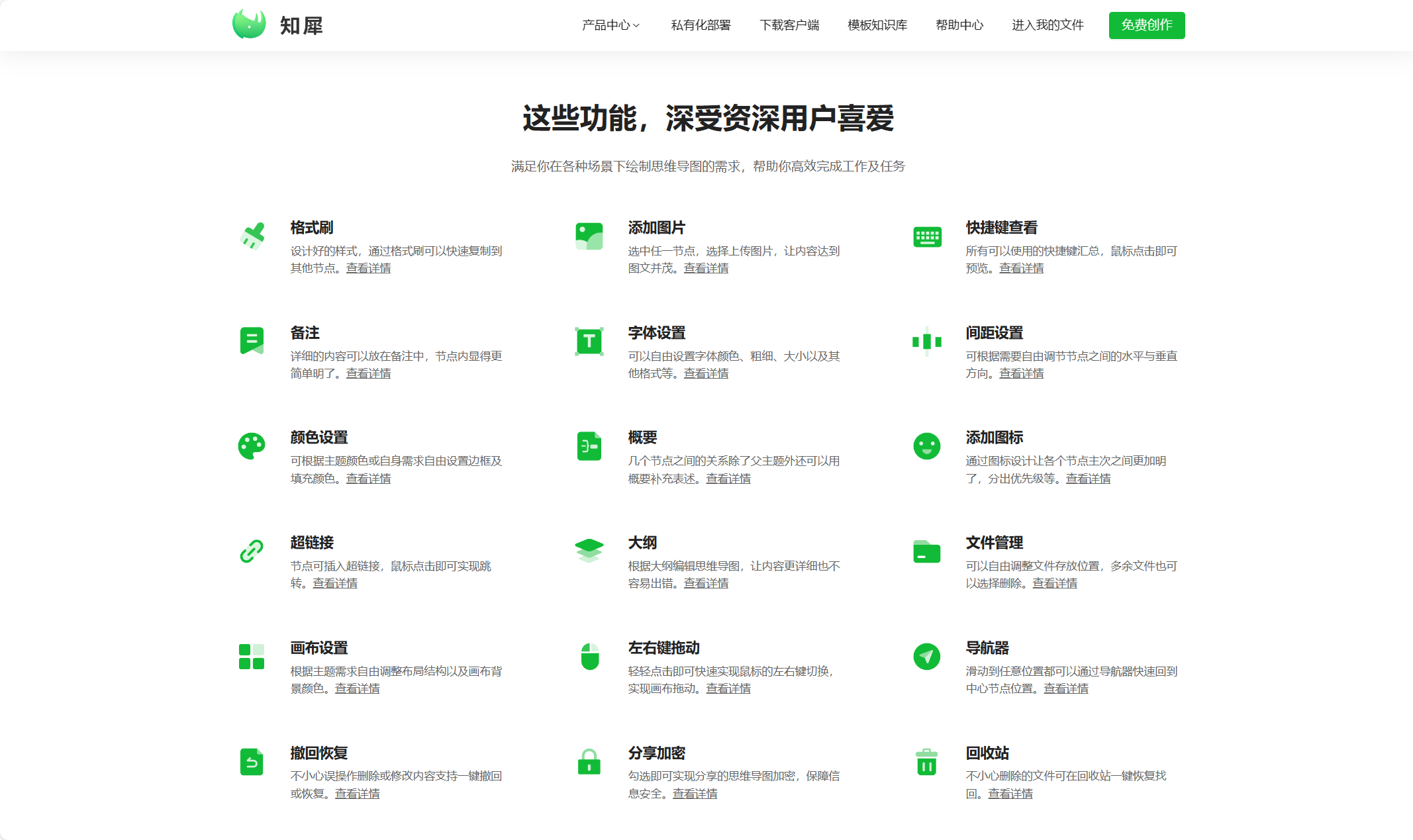Click the 知犀 brand name text
The image size is (1413, 840).
coord(301,25)
